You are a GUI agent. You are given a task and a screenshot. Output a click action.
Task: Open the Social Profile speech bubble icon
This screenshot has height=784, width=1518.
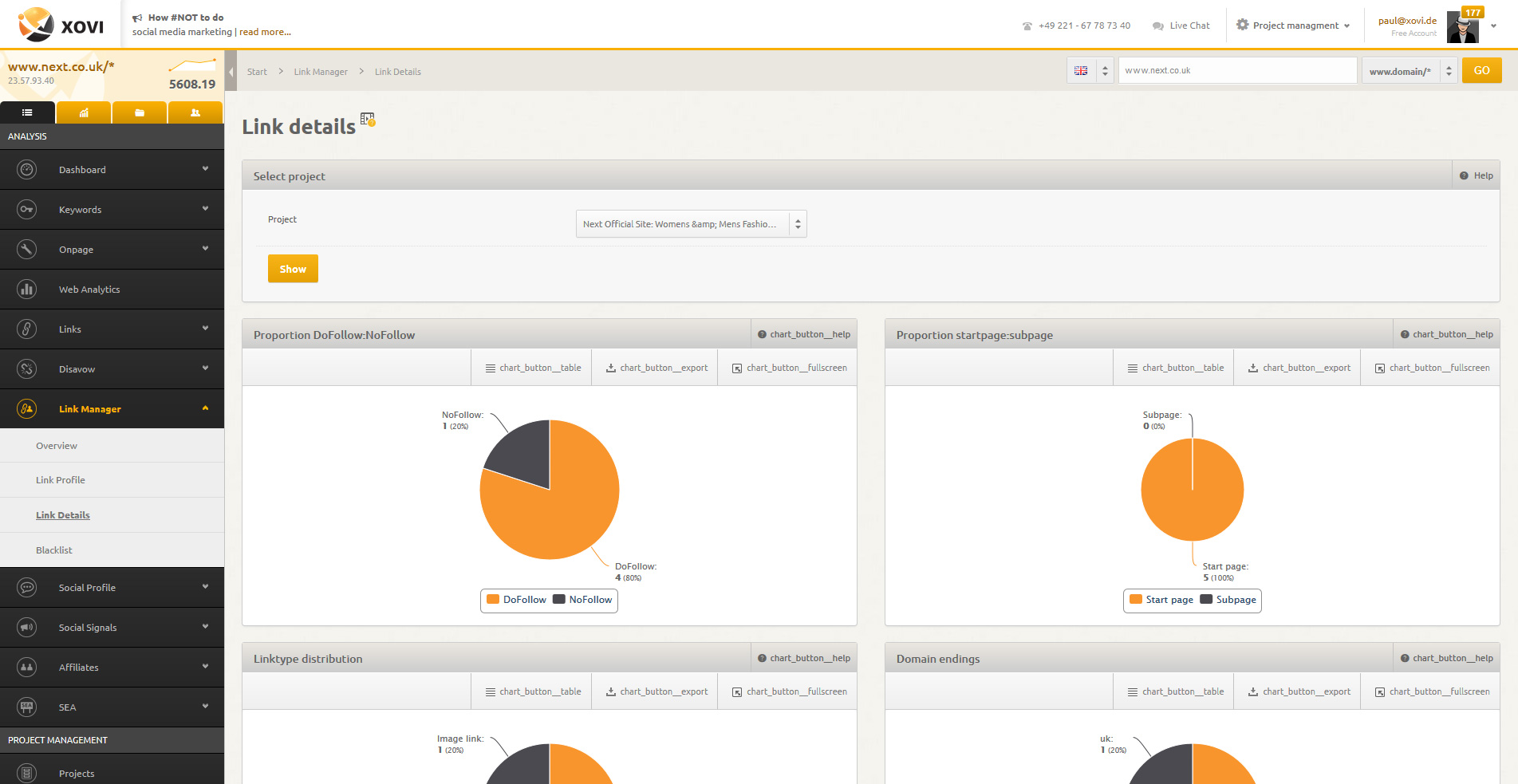point(27,587)
